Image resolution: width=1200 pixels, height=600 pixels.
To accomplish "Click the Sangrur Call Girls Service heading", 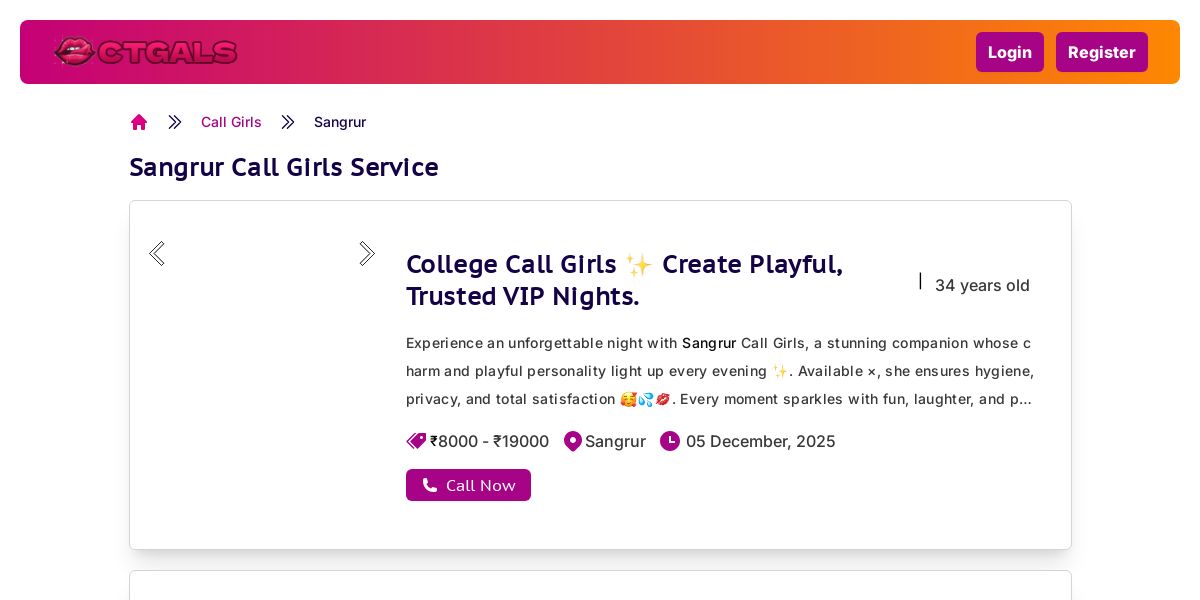I will (284, 167).
